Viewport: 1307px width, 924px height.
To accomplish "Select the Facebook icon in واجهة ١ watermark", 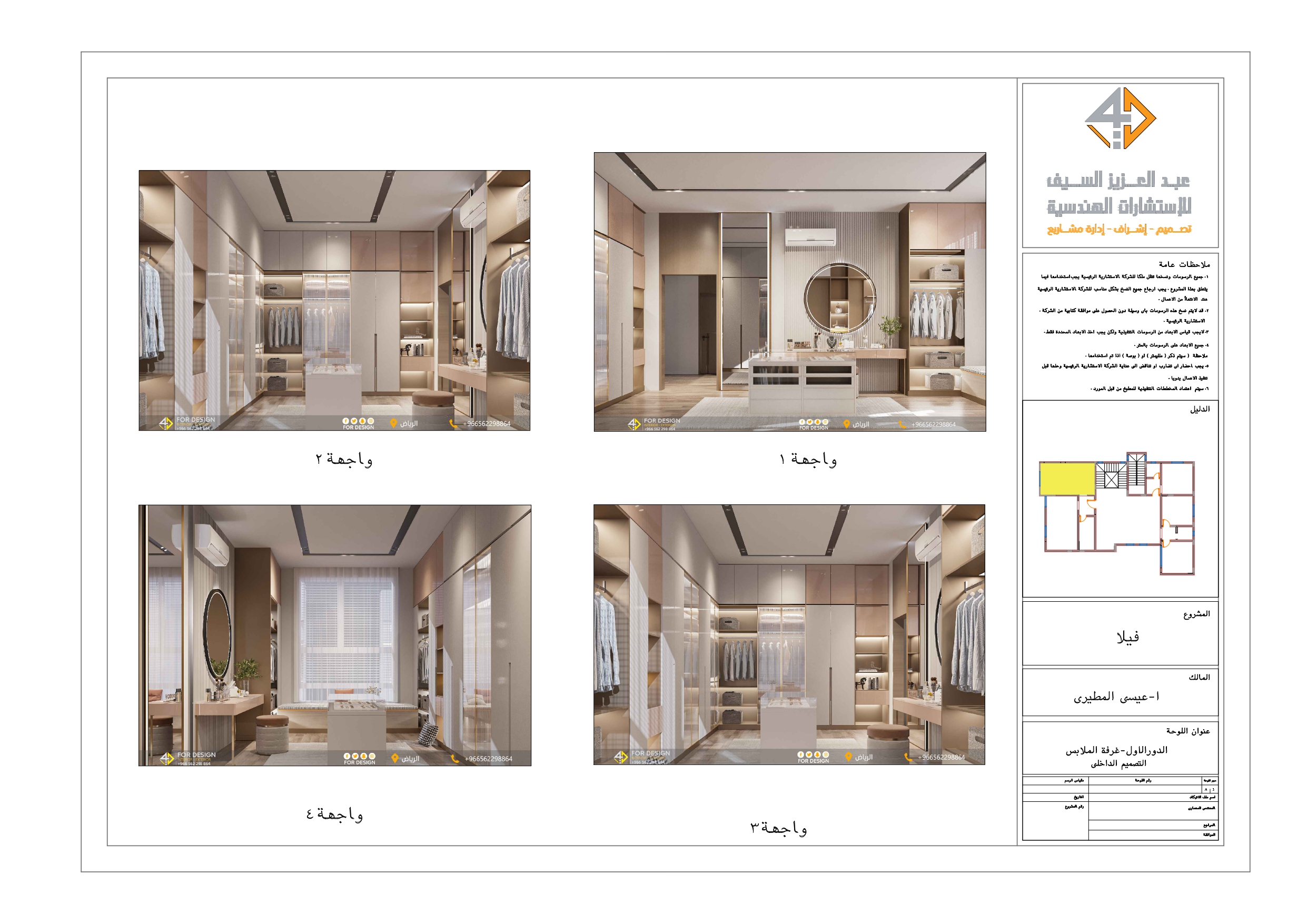I will (x=802, y=423).
